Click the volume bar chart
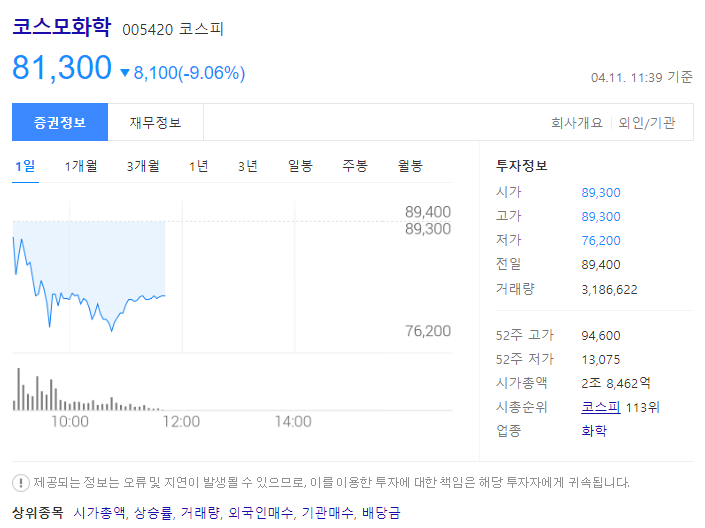This screenshot has height=528, width=705. (x=88, y=389)
